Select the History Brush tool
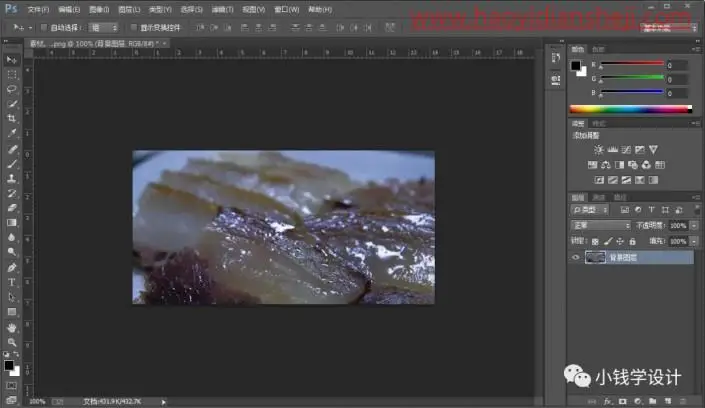This screenshot has width=705, height=408. [12, 193]
